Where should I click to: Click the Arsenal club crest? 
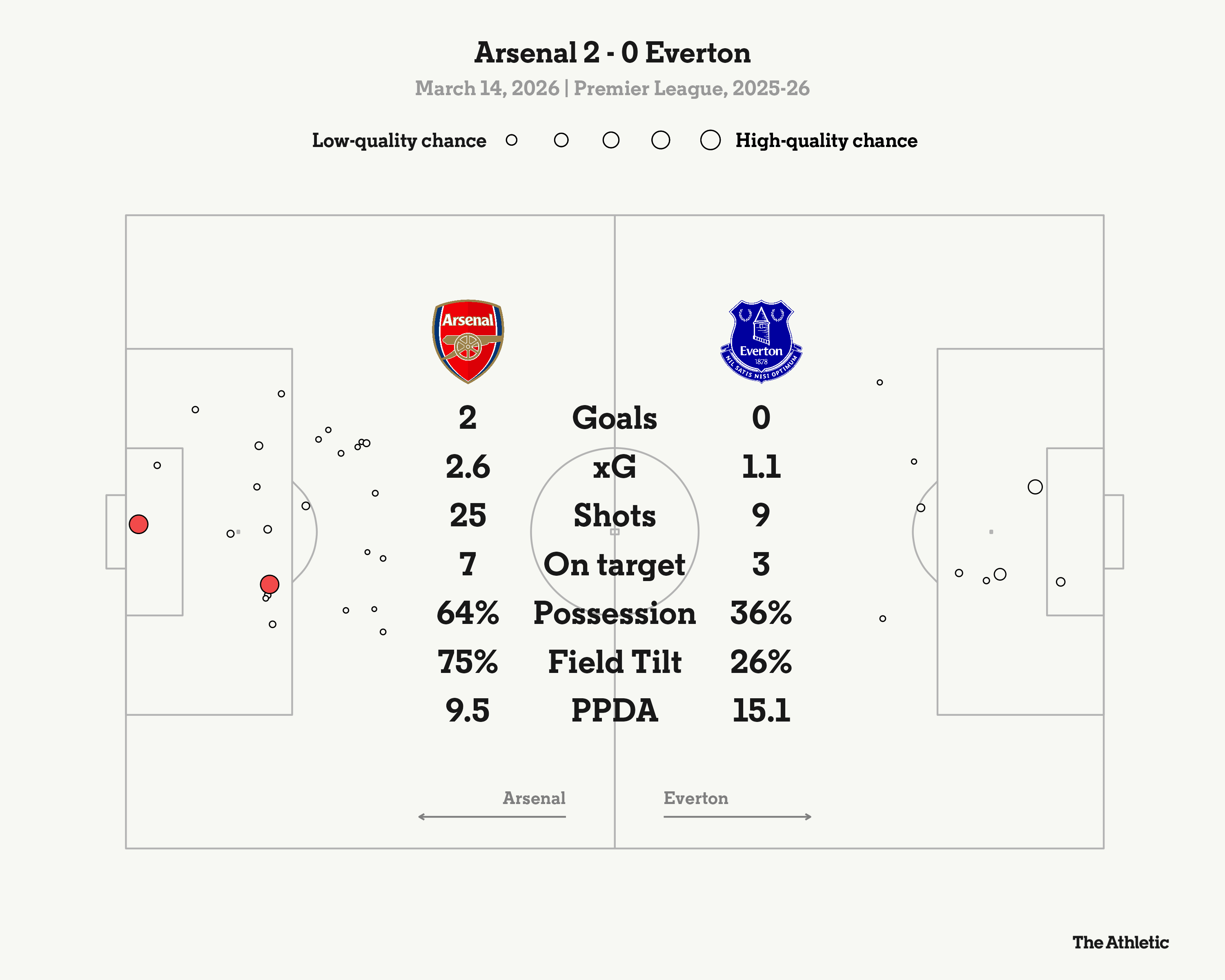tap(468, 341)
